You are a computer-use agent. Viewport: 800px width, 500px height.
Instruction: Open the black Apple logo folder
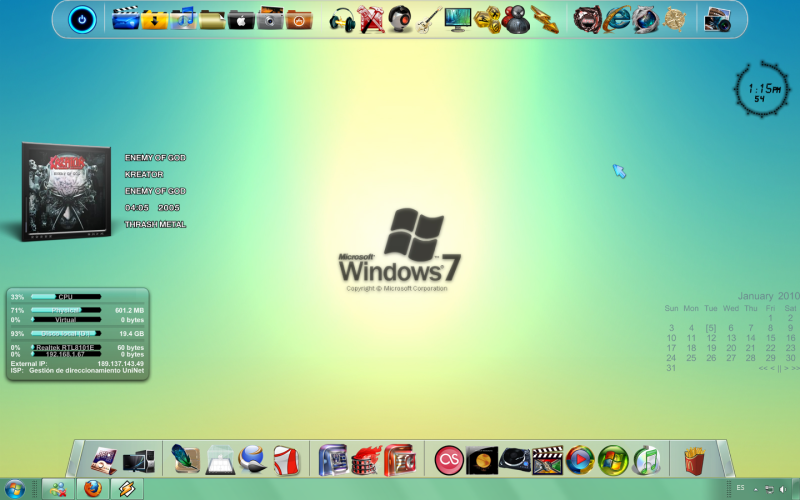pos(241,19)
